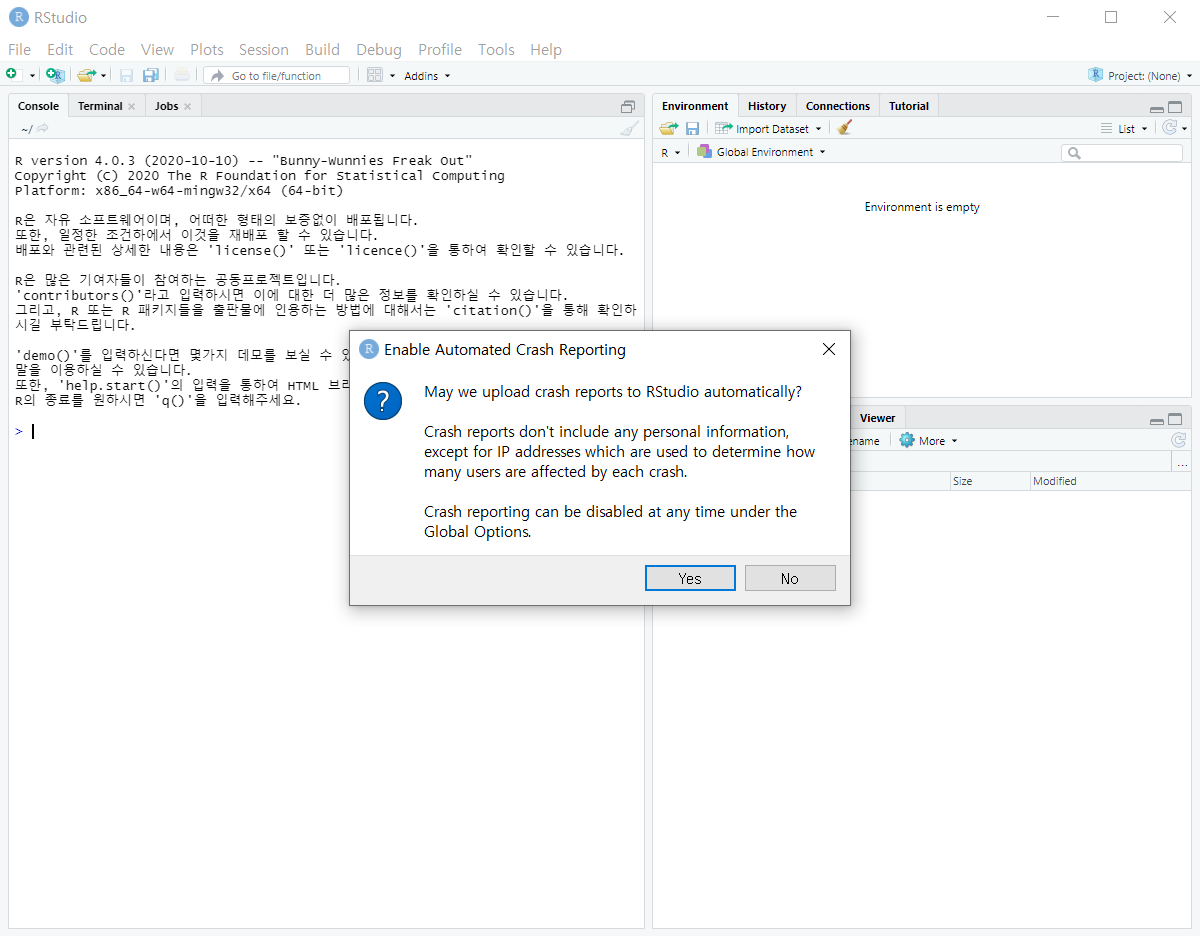Sort files by Modified column
The height and width of the screenshot is (936, 1200).
[x=1110, y=481]
